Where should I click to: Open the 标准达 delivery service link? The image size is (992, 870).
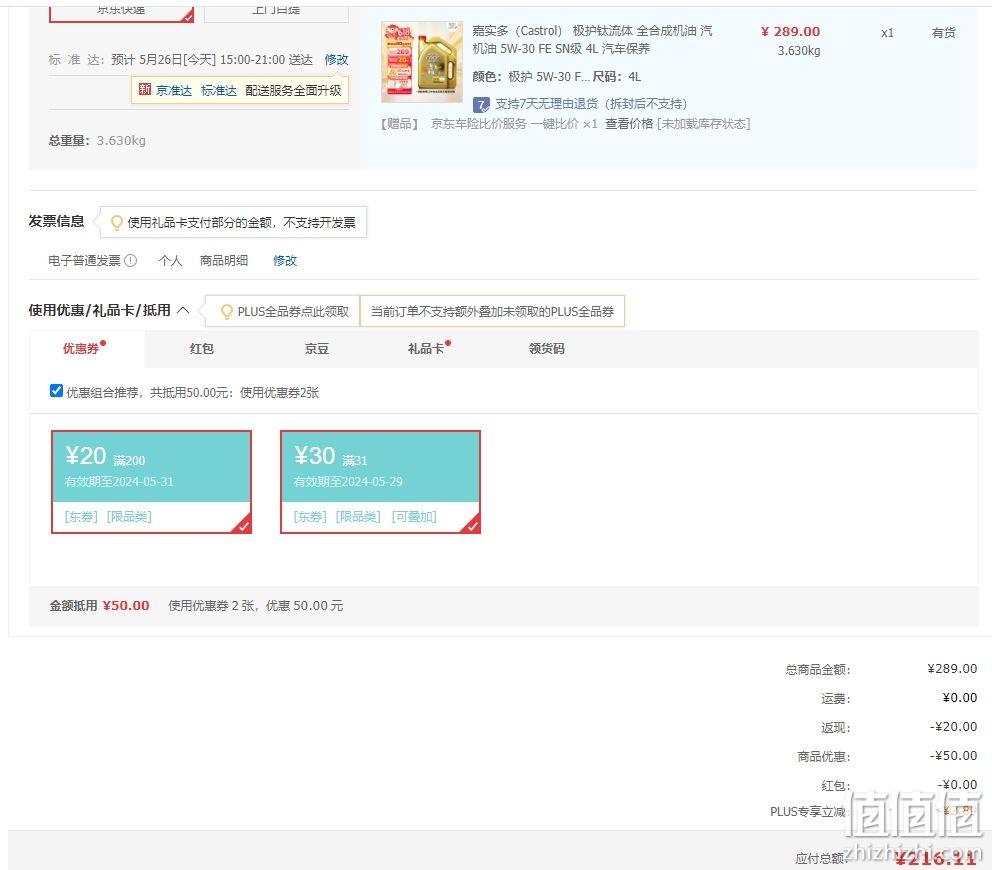[219, 90]
